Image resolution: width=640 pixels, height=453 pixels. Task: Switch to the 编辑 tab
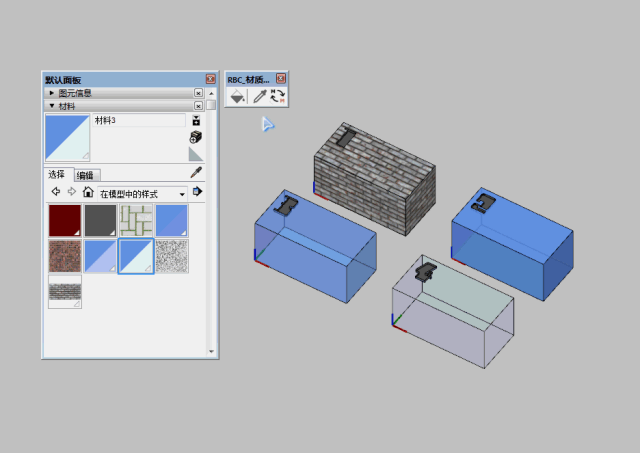click(85, 175)
